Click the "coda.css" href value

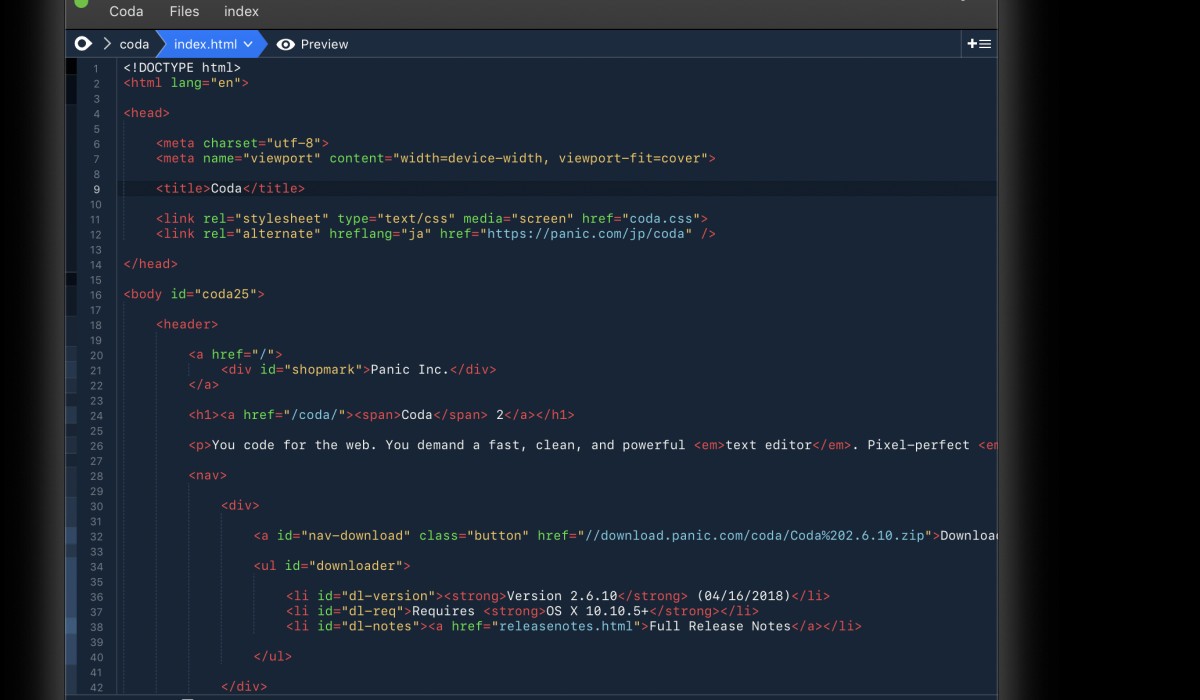660,218
